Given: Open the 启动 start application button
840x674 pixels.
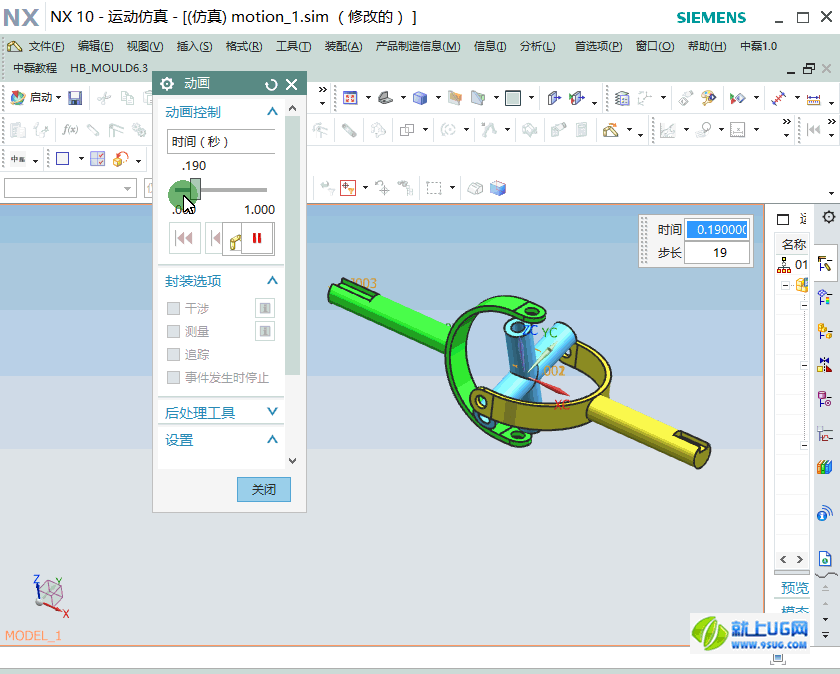Looking at the screenshot, I should click(35, 98).
